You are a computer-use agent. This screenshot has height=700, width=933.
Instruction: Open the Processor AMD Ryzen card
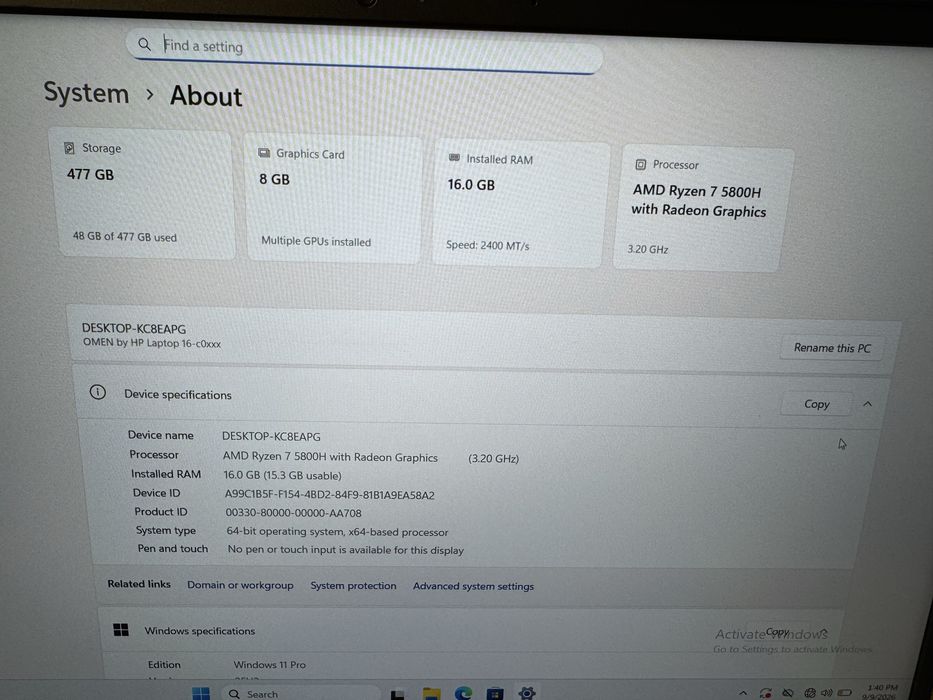pos(703,209)
